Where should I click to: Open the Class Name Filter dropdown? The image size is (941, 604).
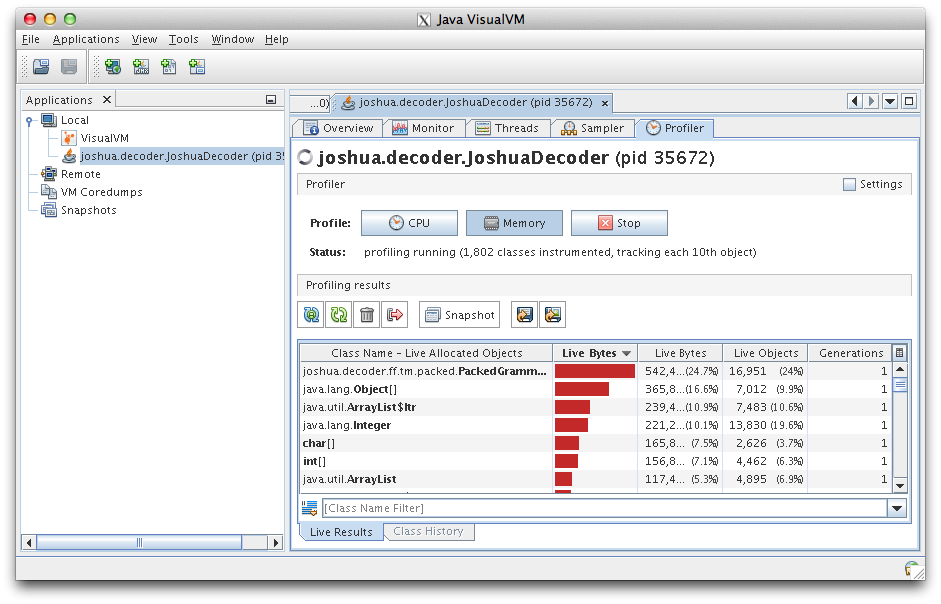tap(897, 509)
